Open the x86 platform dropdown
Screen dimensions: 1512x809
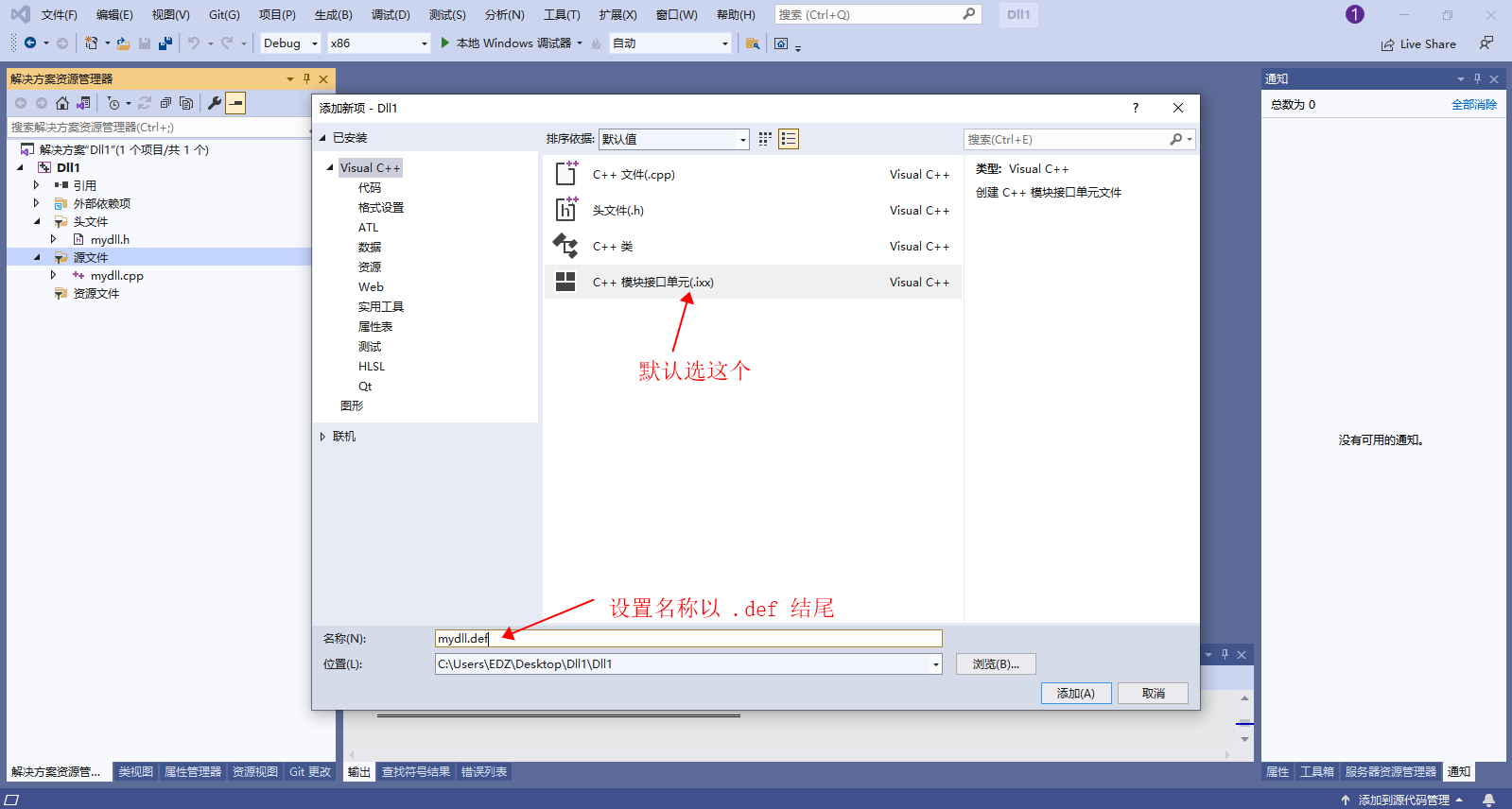pos(378,43)
